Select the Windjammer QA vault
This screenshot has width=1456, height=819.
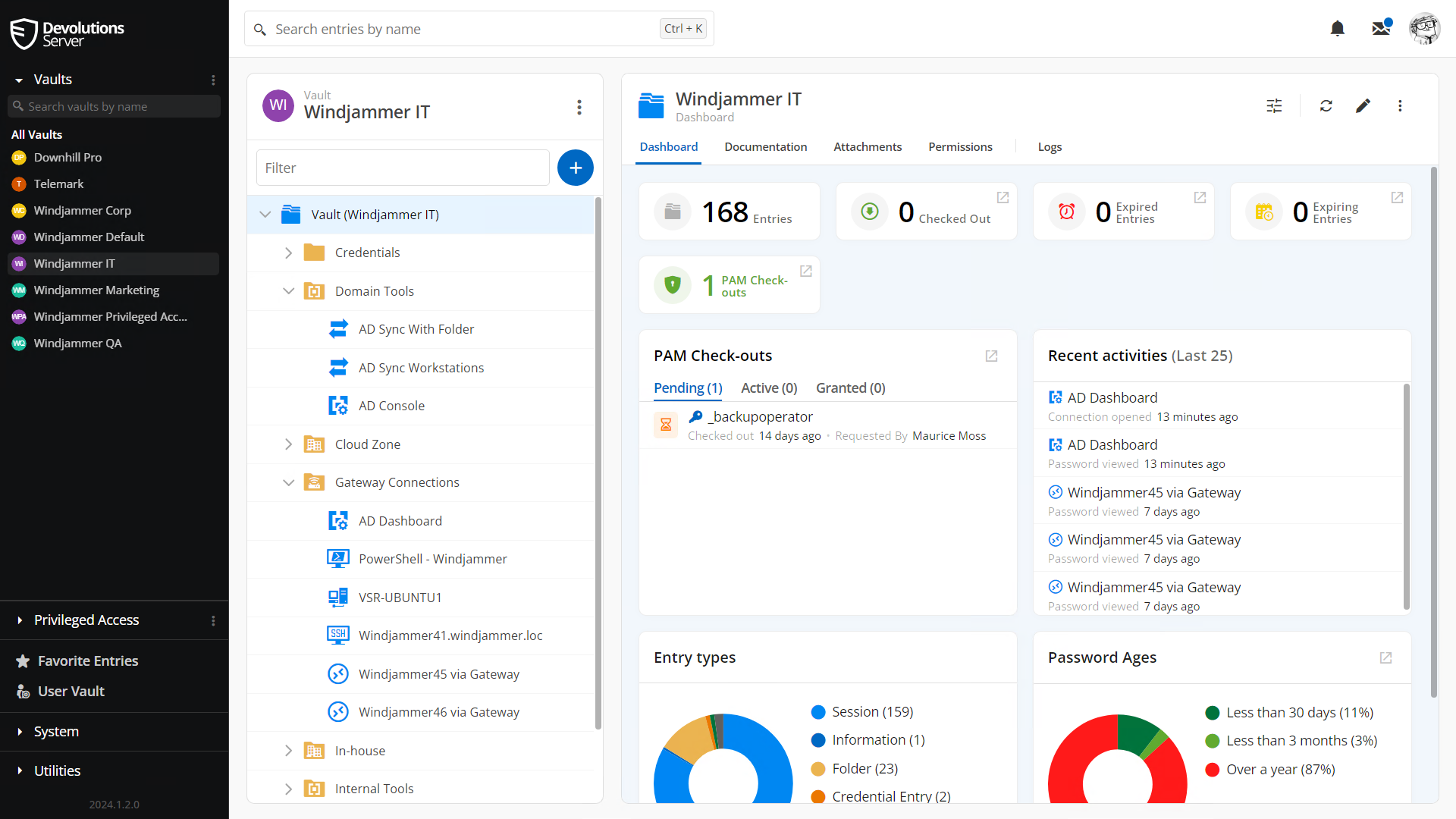114,344
